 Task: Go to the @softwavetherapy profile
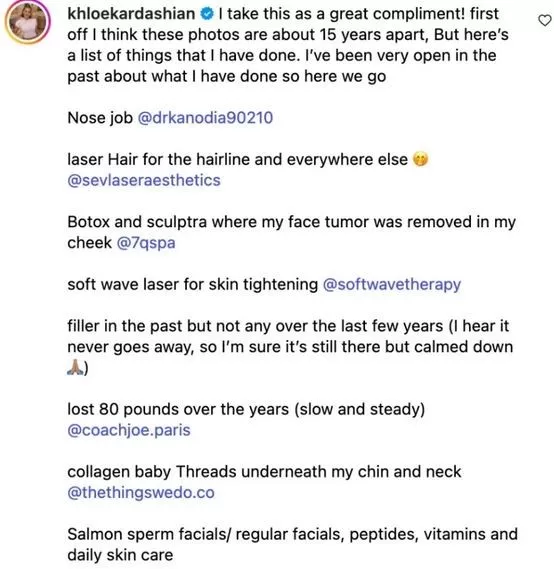[392, 284]
